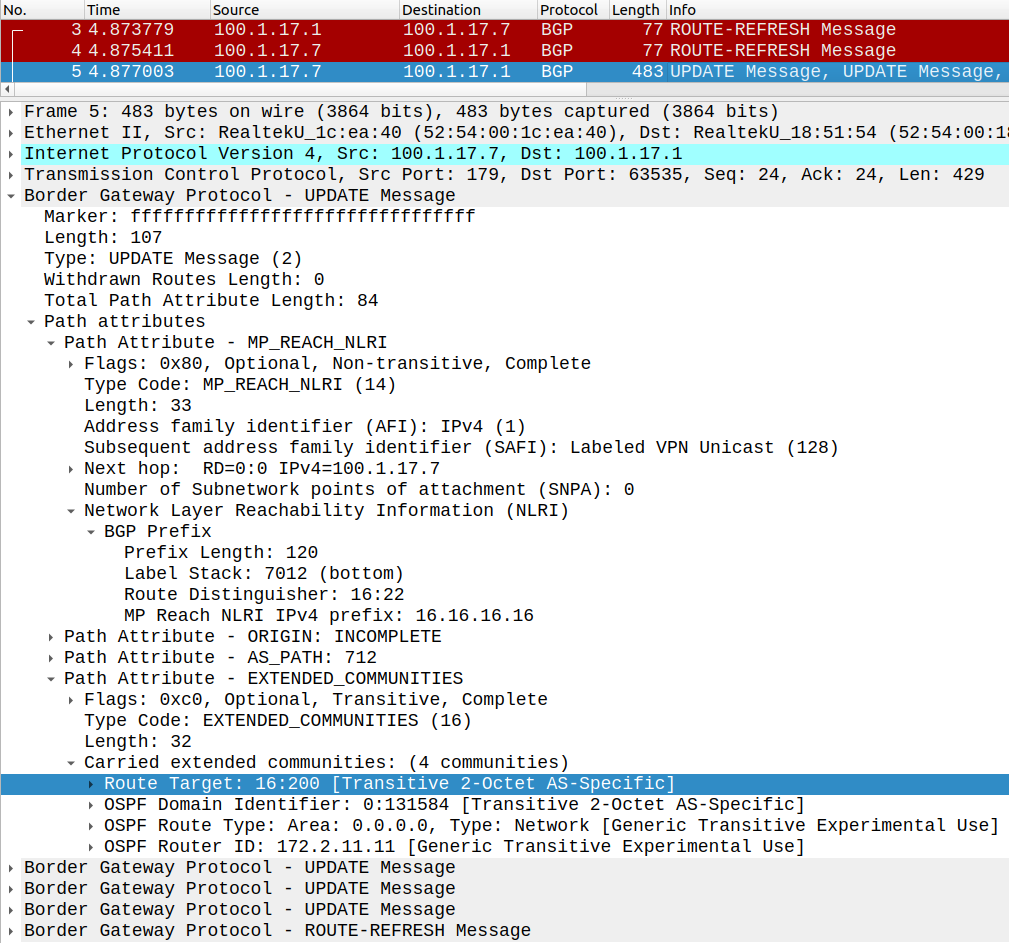Viewport: 1009px width, 943px height.
Task: Select SAFI Labeled VPN Unicast (128)
Action: coord(461,448)
